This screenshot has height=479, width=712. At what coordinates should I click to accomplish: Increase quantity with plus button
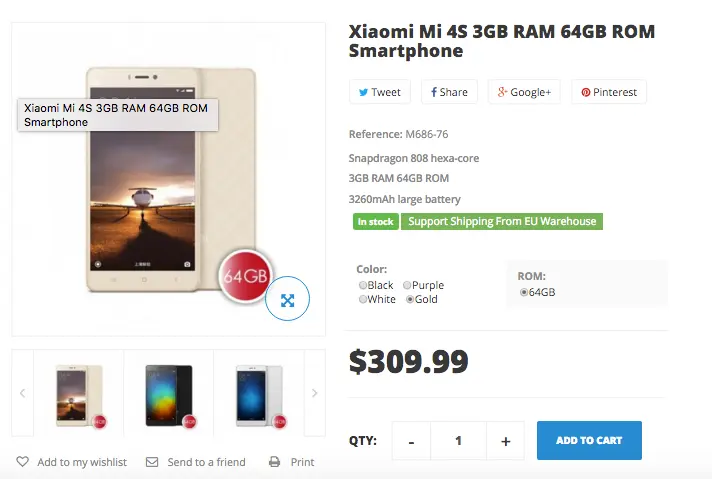pyautogui.click(x=505, y=441)
